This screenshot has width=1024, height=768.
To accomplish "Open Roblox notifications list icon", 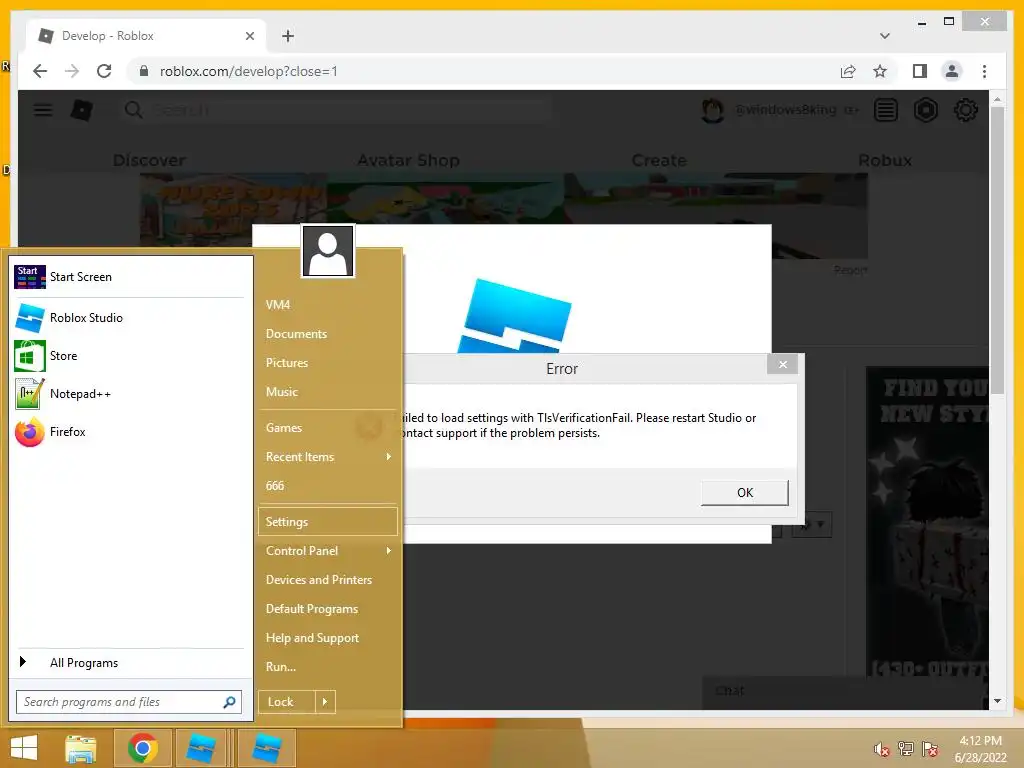I will (886, 110).
